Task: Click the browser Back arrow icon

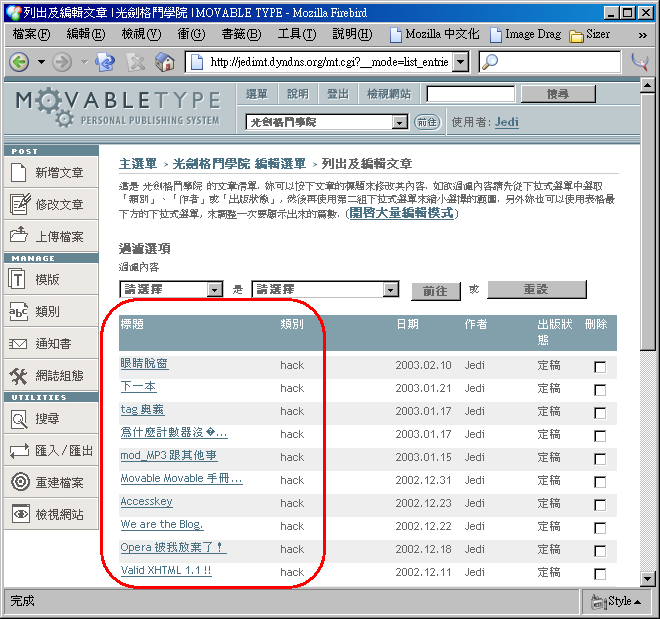Action: point(19,62)
